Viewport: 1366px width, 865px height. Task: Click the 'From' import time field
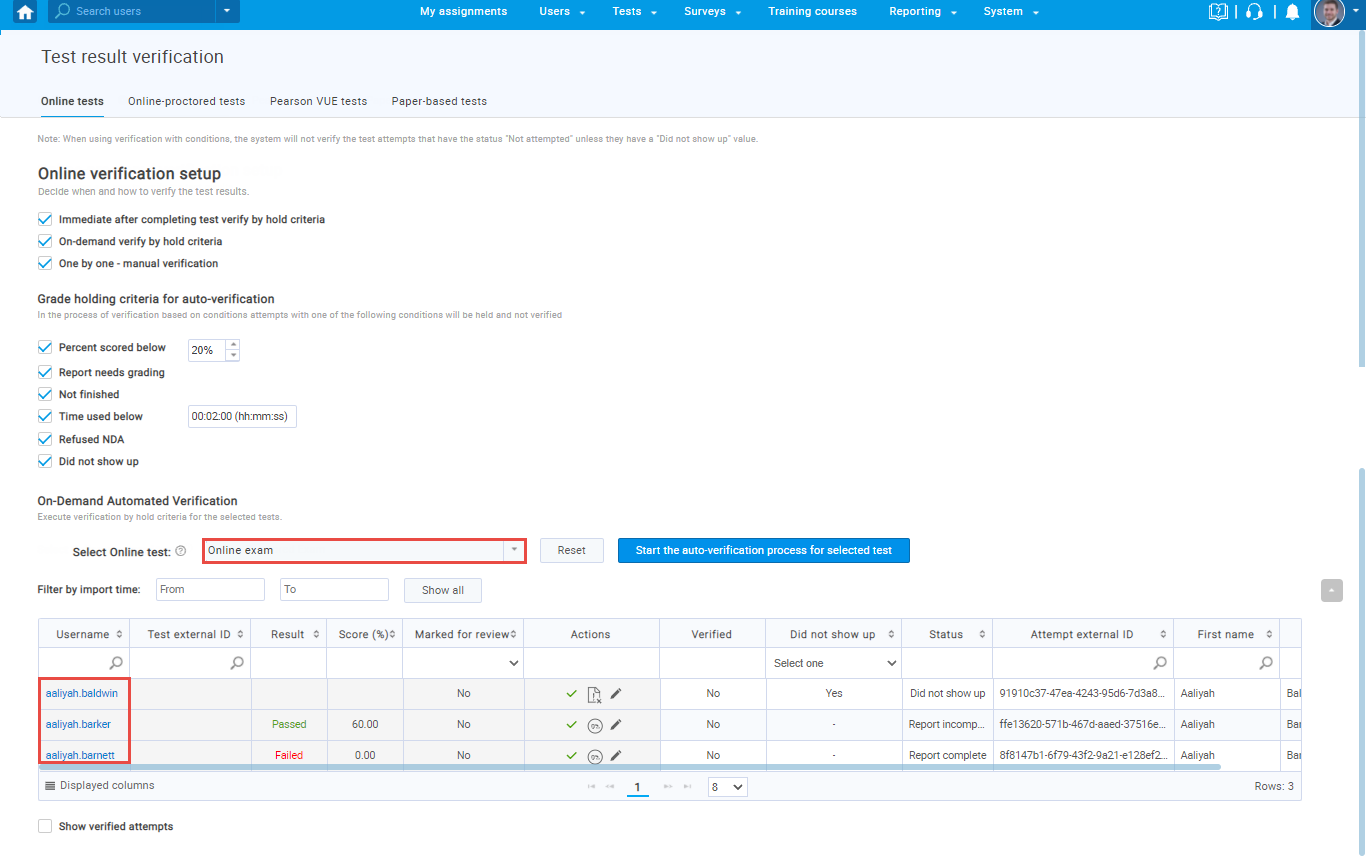(x=210, y=589)
